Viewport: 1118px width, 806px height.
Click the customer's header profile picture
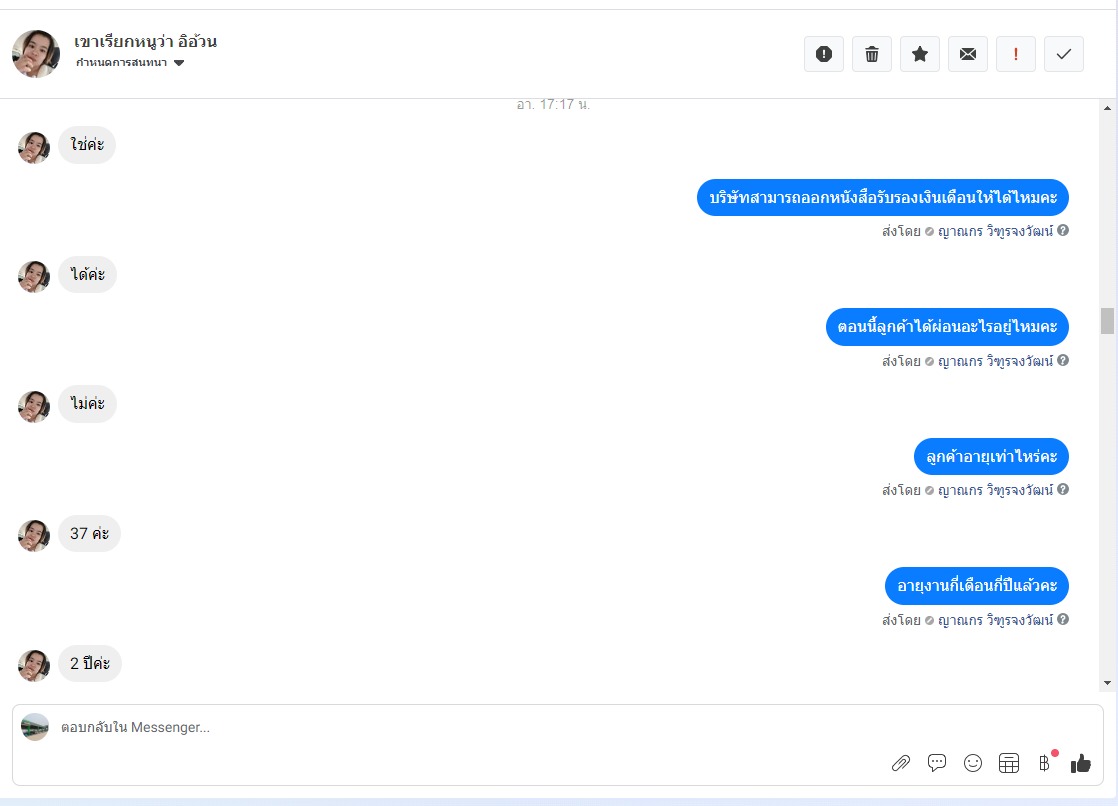[x=36, y=53]
